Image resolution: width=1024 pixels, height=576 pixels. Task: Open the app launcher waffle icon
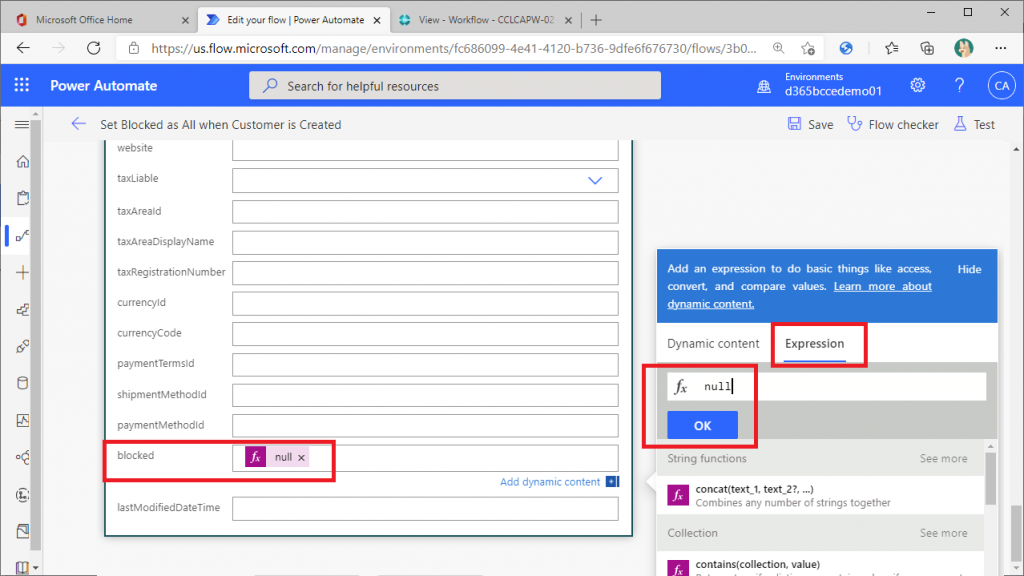[22, 86]
